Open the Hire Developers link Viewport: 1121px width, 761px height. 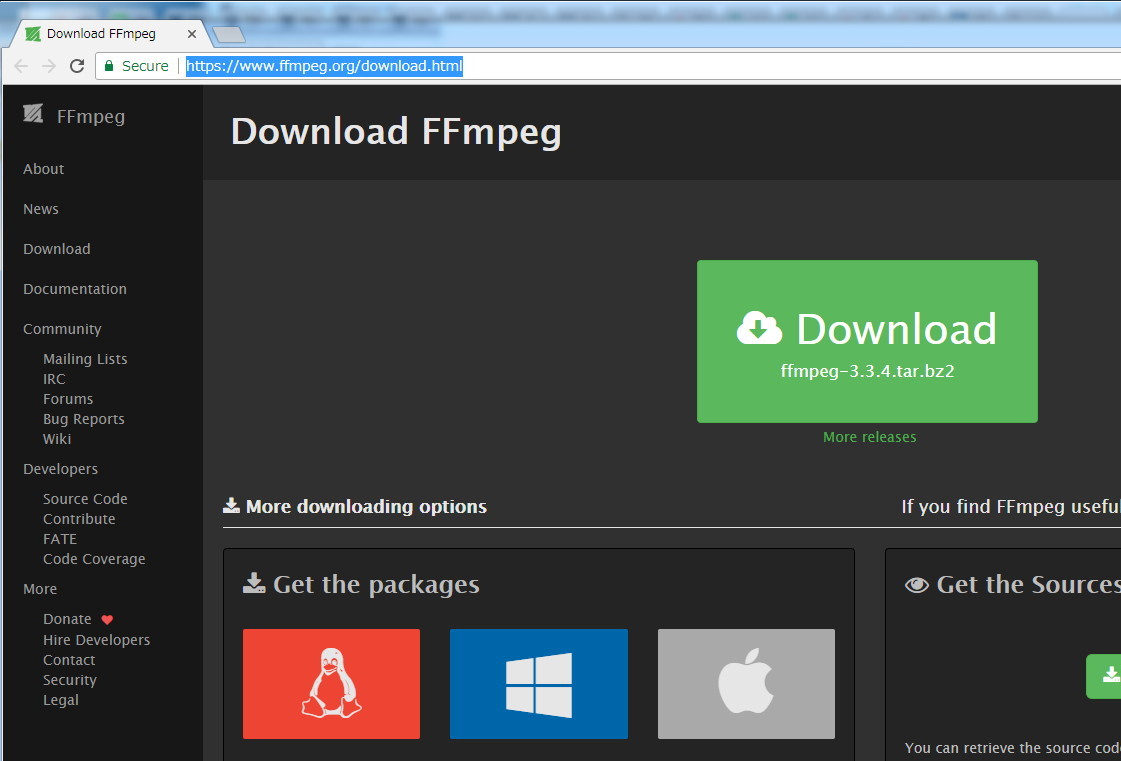[97, 640]
